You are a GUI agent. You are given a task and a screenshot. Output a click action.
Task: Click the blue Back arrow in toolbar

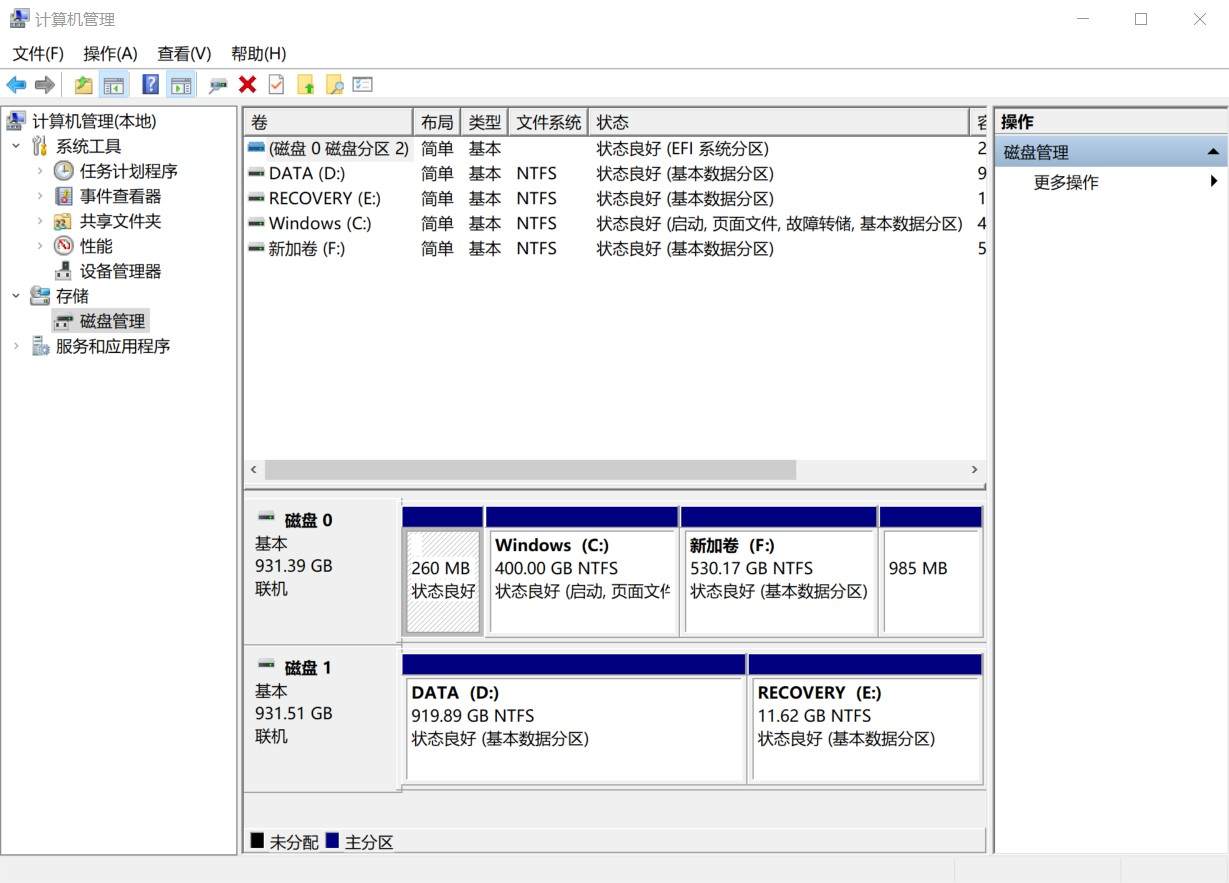coord(16,85)
